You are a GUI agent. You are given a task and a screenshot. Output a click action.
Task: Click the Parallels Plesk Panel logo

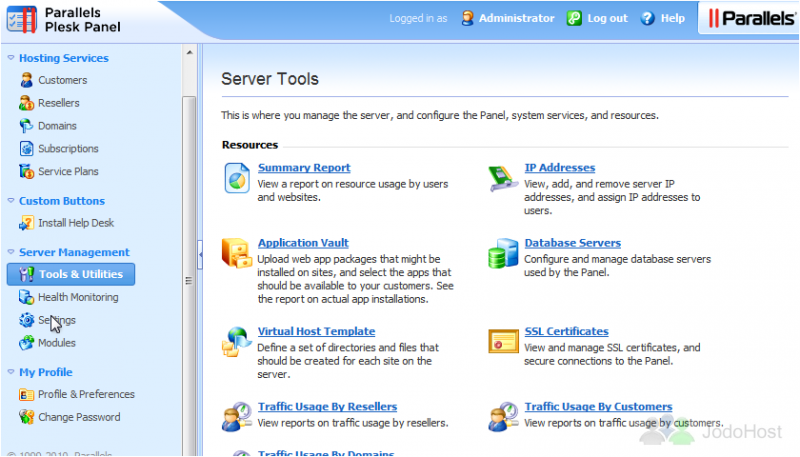[64, 20]
